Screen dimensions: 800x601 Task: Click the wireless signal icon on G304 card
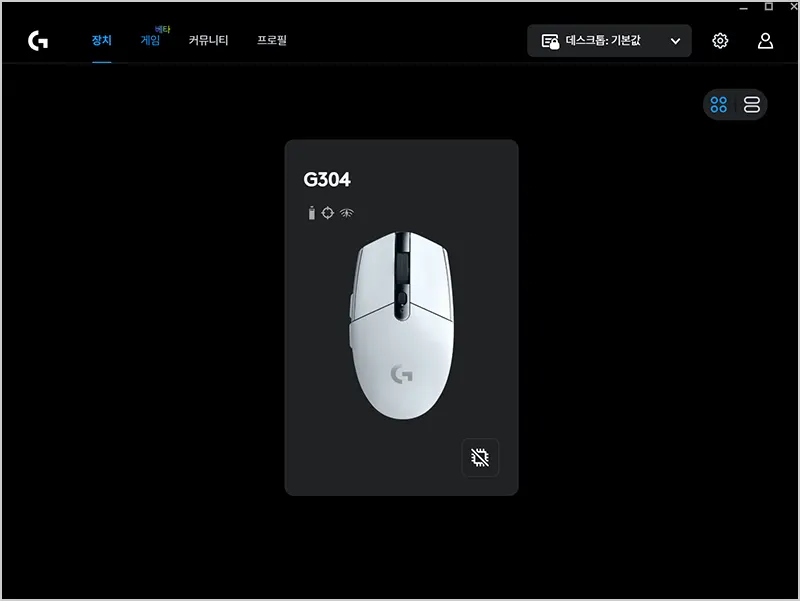pyautogui.click(x=346, y=213)
